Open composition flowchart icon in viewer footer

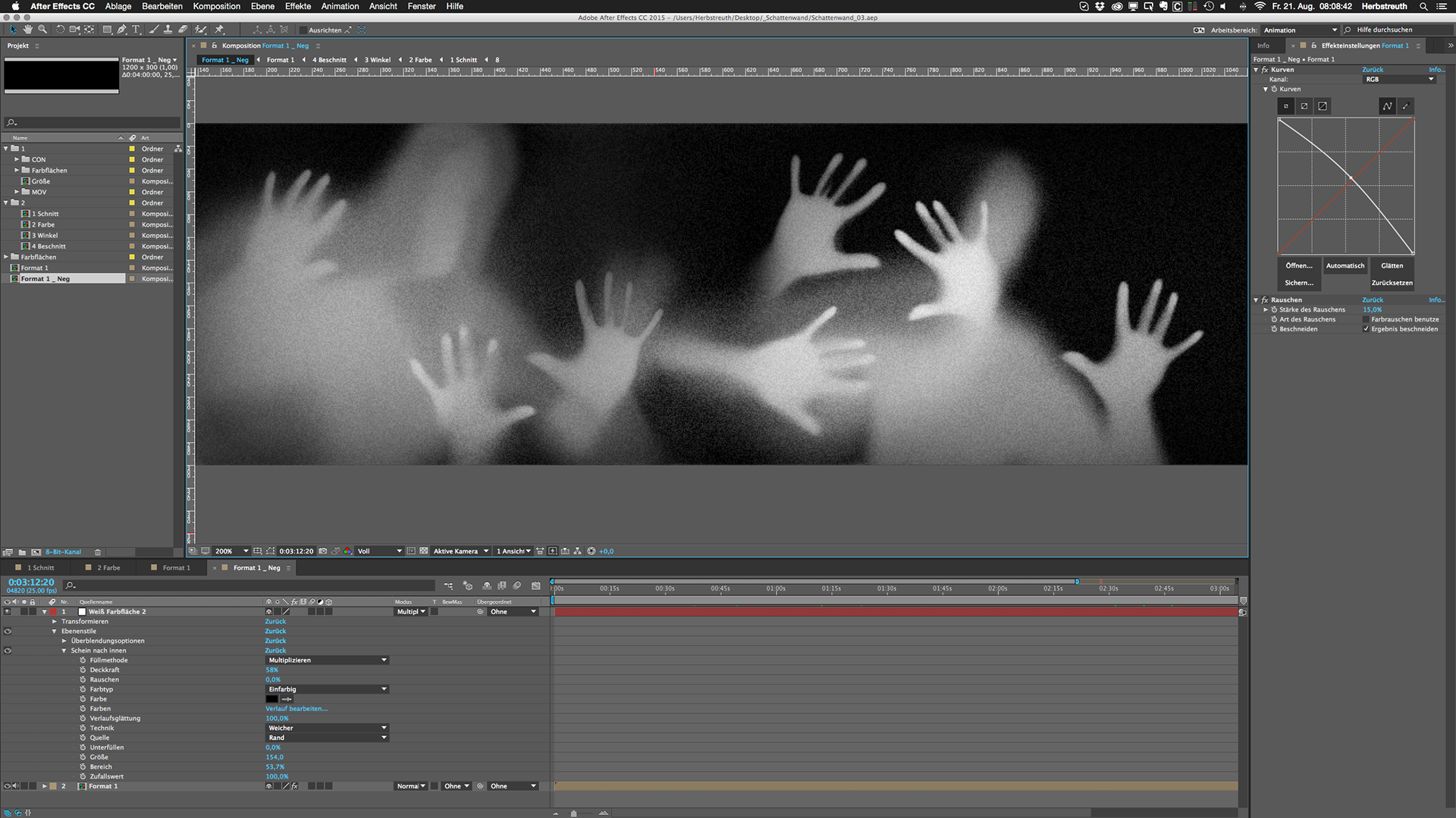(x=577, y=551)
